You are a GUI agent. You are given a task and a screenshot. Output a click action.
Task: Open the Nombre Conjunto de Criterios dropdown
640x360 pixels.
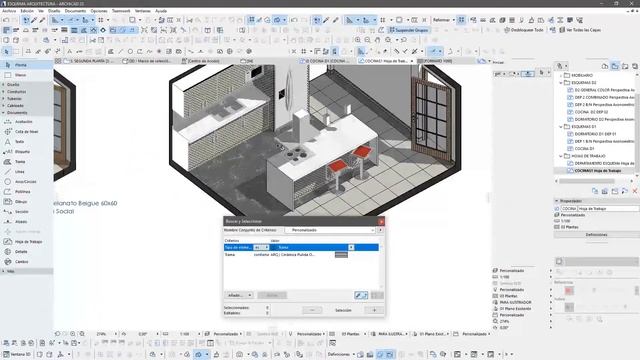330,230
